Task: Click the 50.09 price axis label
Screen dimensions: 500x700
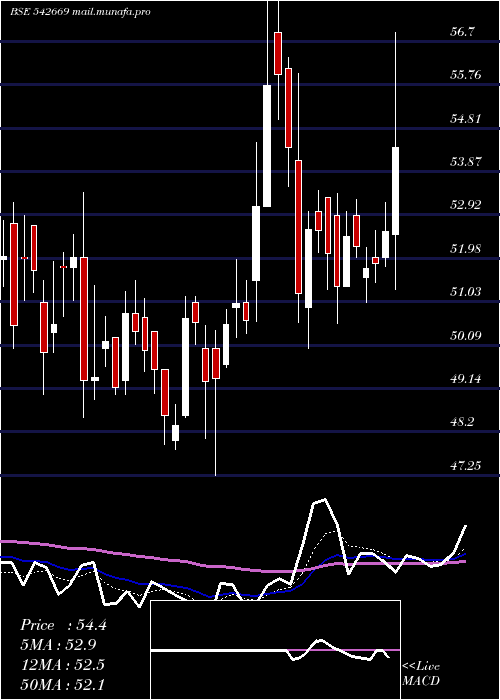Action: pos(466,335)
